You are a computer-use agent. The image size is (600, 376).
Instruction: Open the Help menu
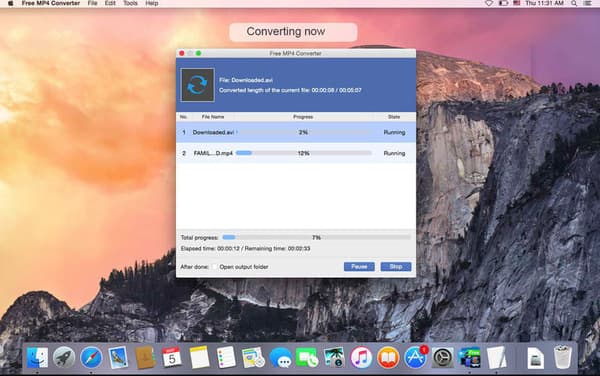coord(152,3)
